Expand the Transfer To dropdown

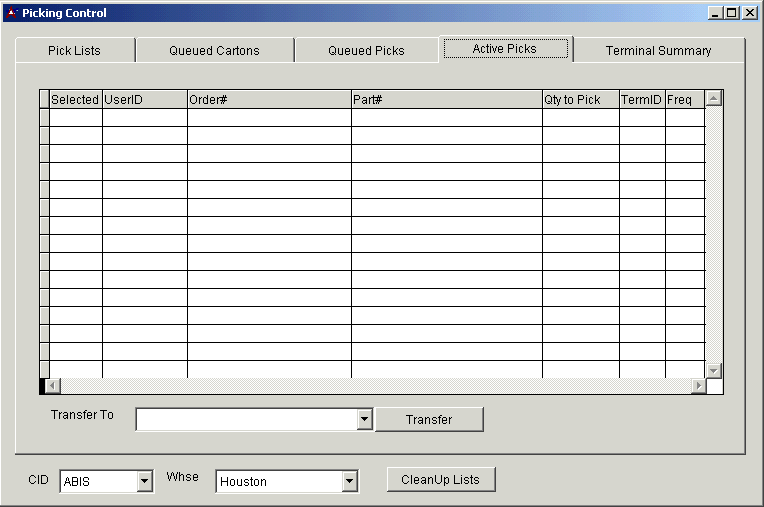(x=364, y=420)
